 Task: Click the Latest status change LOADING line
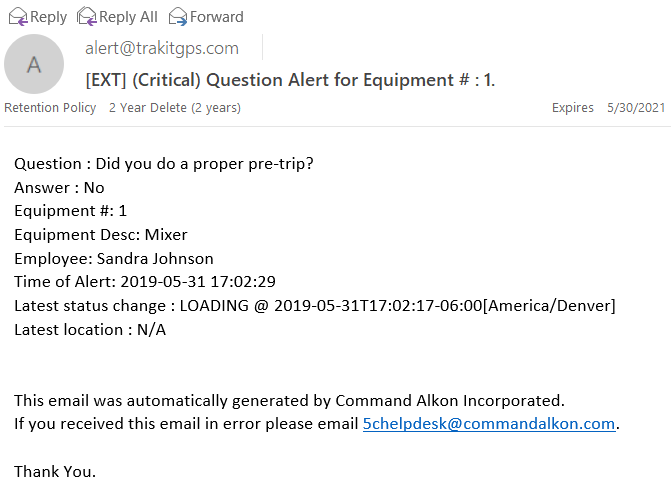click(315, 306)
